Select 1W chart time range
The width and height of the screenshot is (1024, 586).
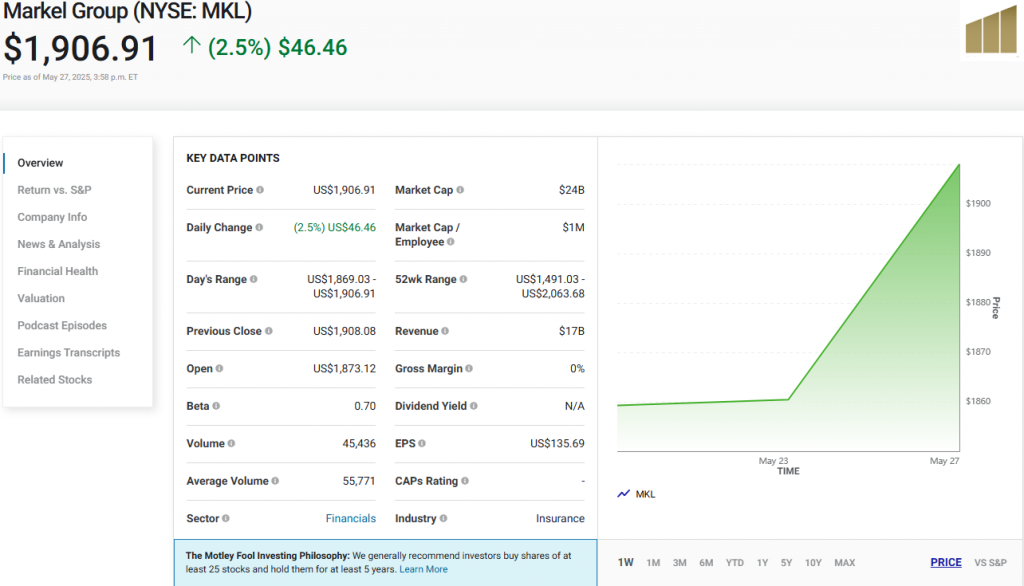coord(626,562)
